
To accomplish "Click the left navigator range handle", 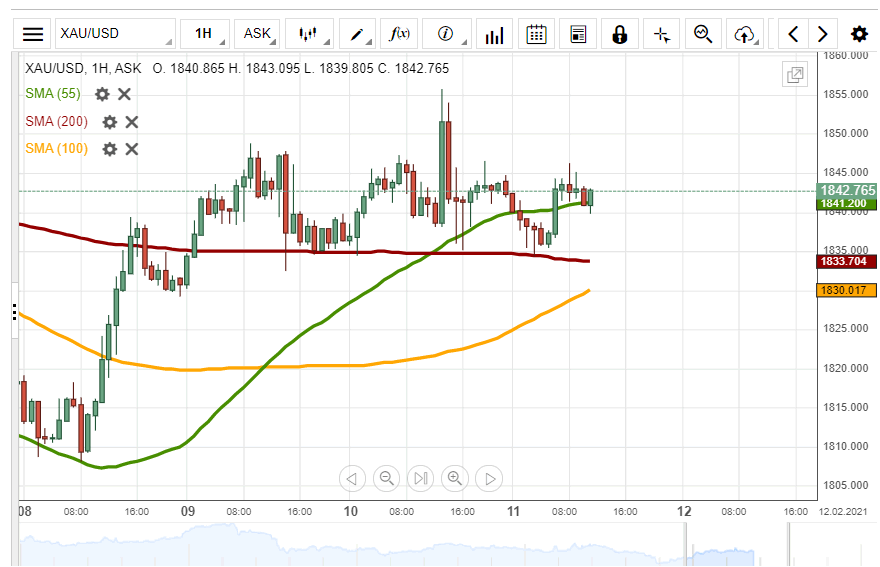I will [686, 544].
